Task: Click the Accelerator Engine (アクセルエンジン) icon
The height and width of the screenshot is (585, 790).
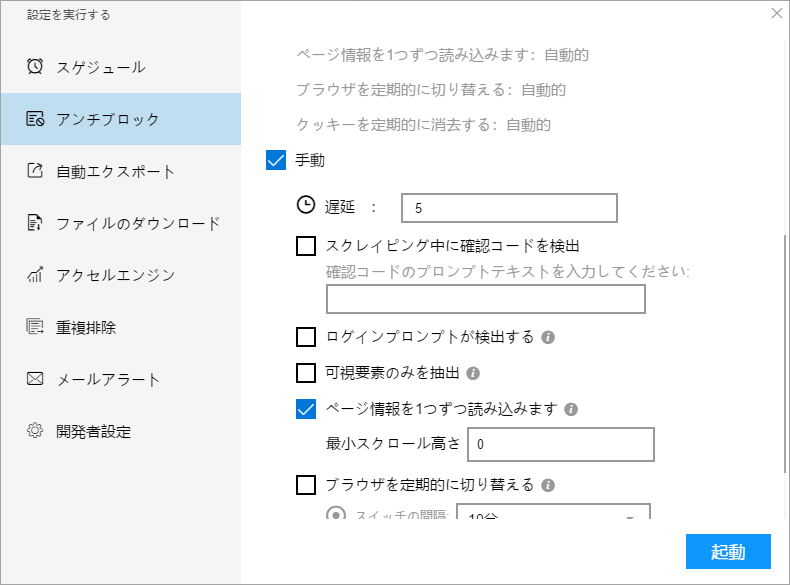Action: 35,275
